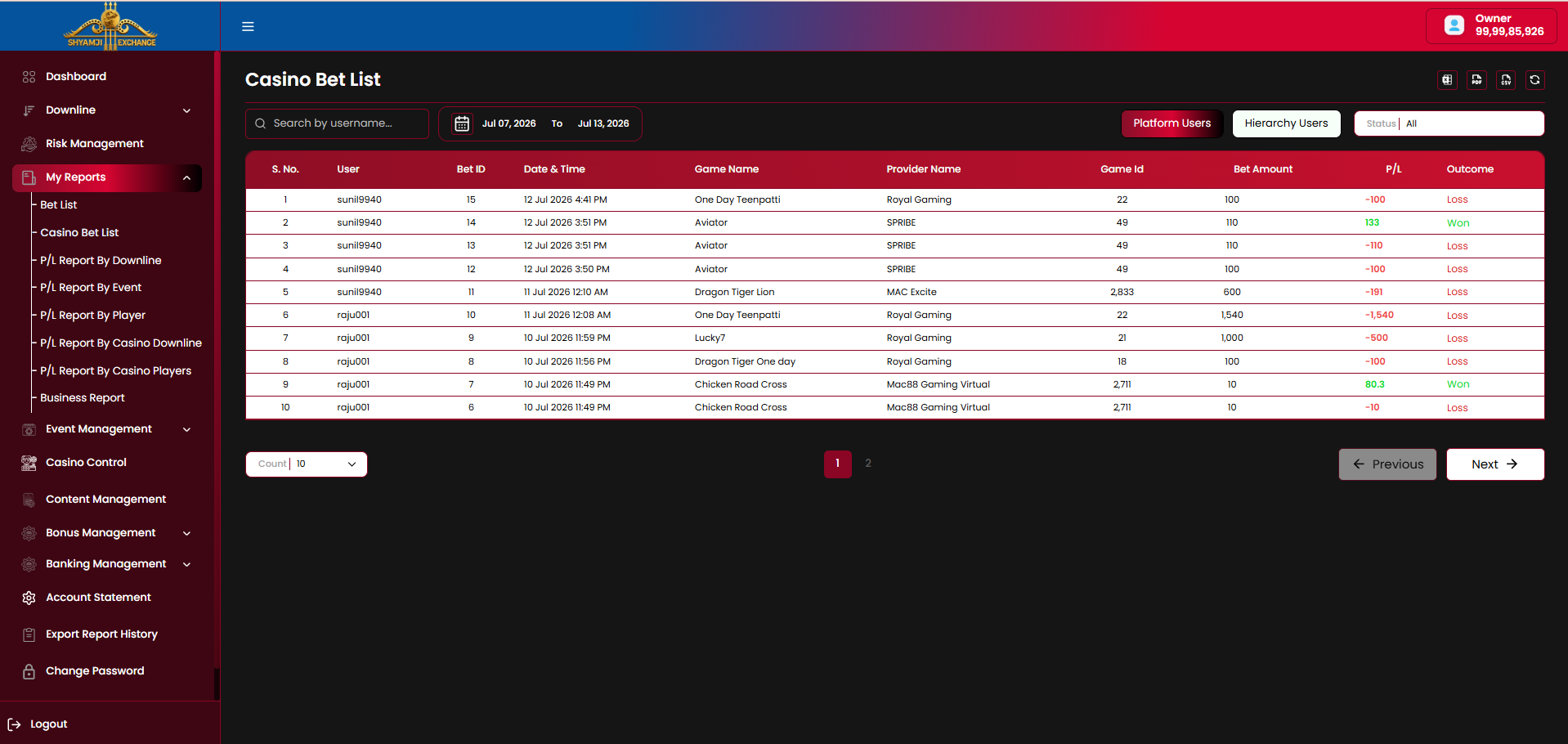This screenshot has width=1568, height=744.
Task: Select Platform Users filter
Action: tap(1172, 123)
